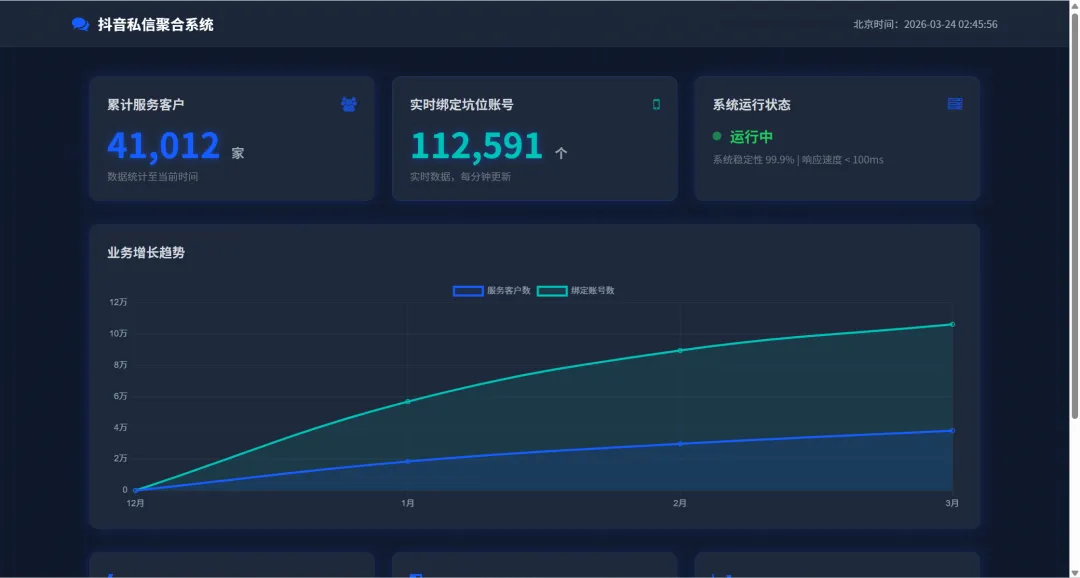Click the 1月 x-axis label
Viewport: 1080px width, 578px height.
(x=408, y=504)
